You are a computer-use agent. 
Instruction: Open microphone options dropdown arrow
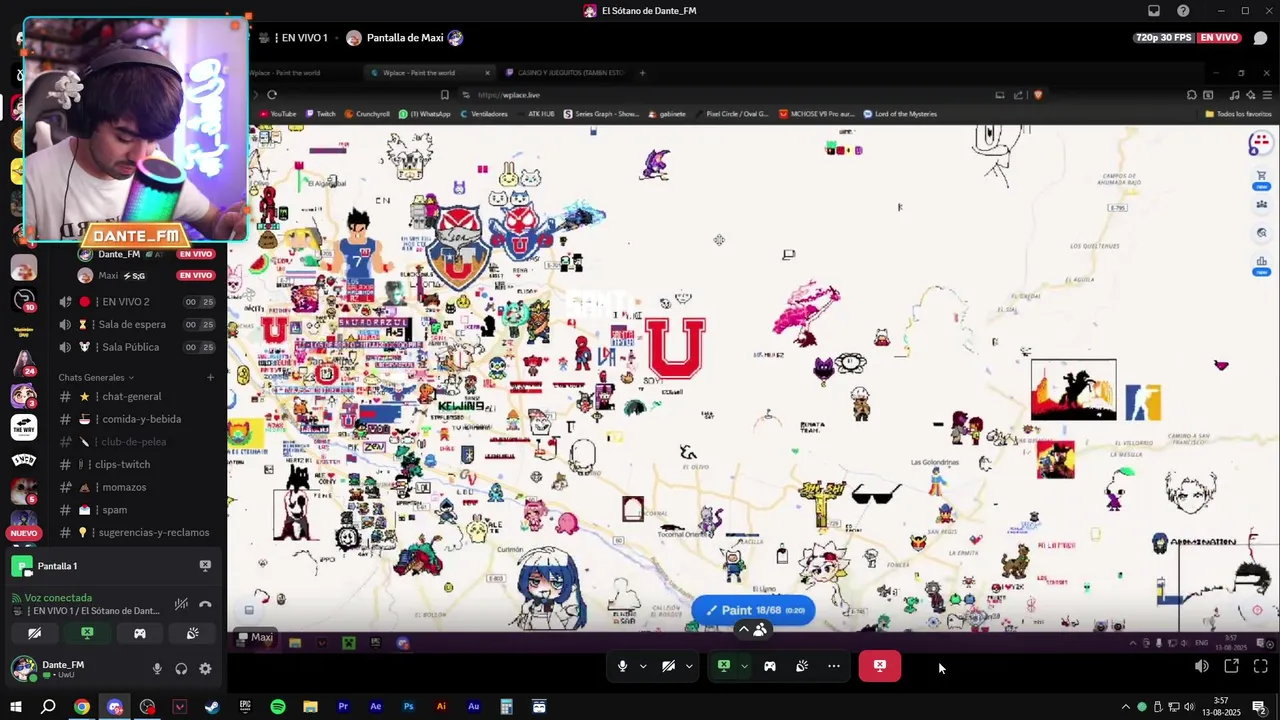(642, 666)
